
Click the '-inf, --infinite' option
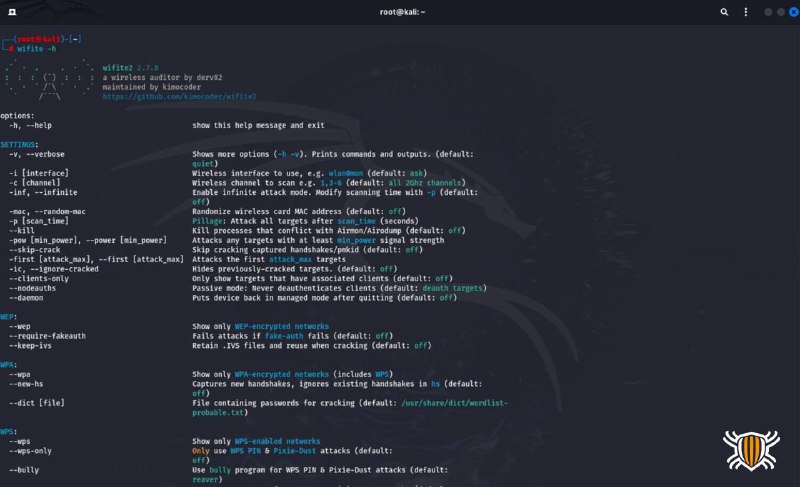pos(43,193)
